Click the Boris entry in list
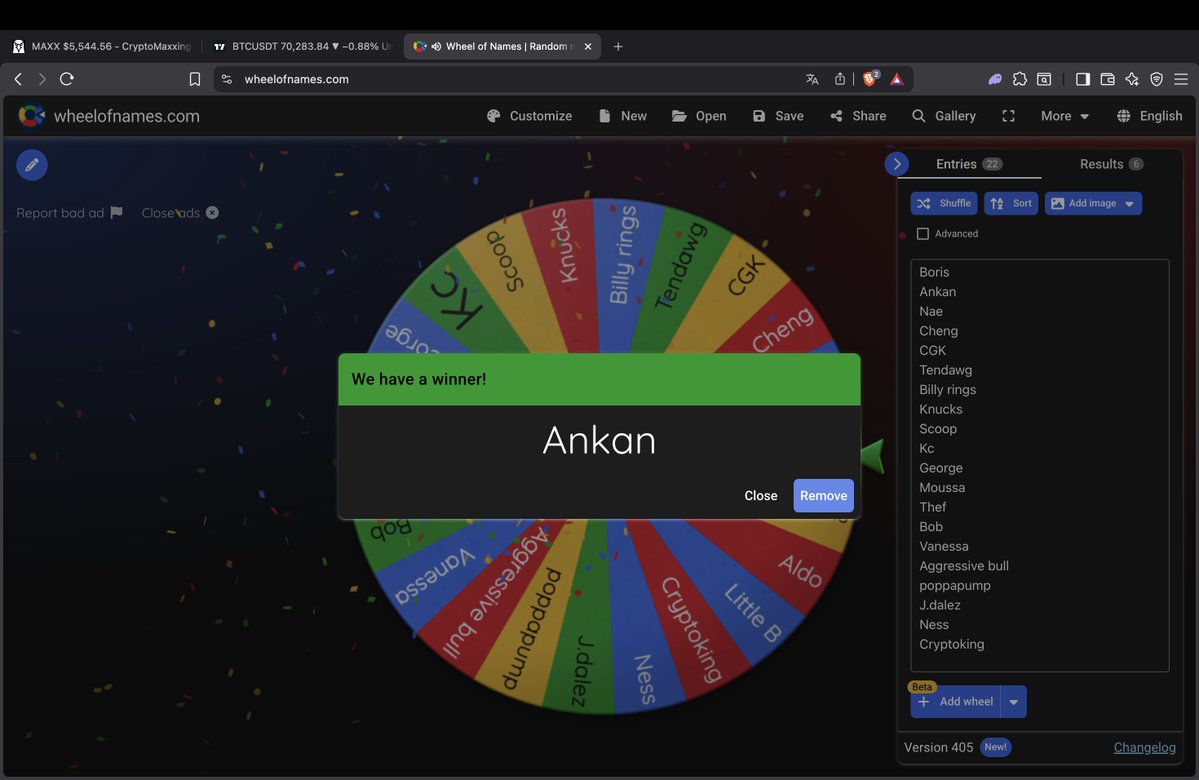This screenshot has width=1199, height=780. (x=934, y=272)
